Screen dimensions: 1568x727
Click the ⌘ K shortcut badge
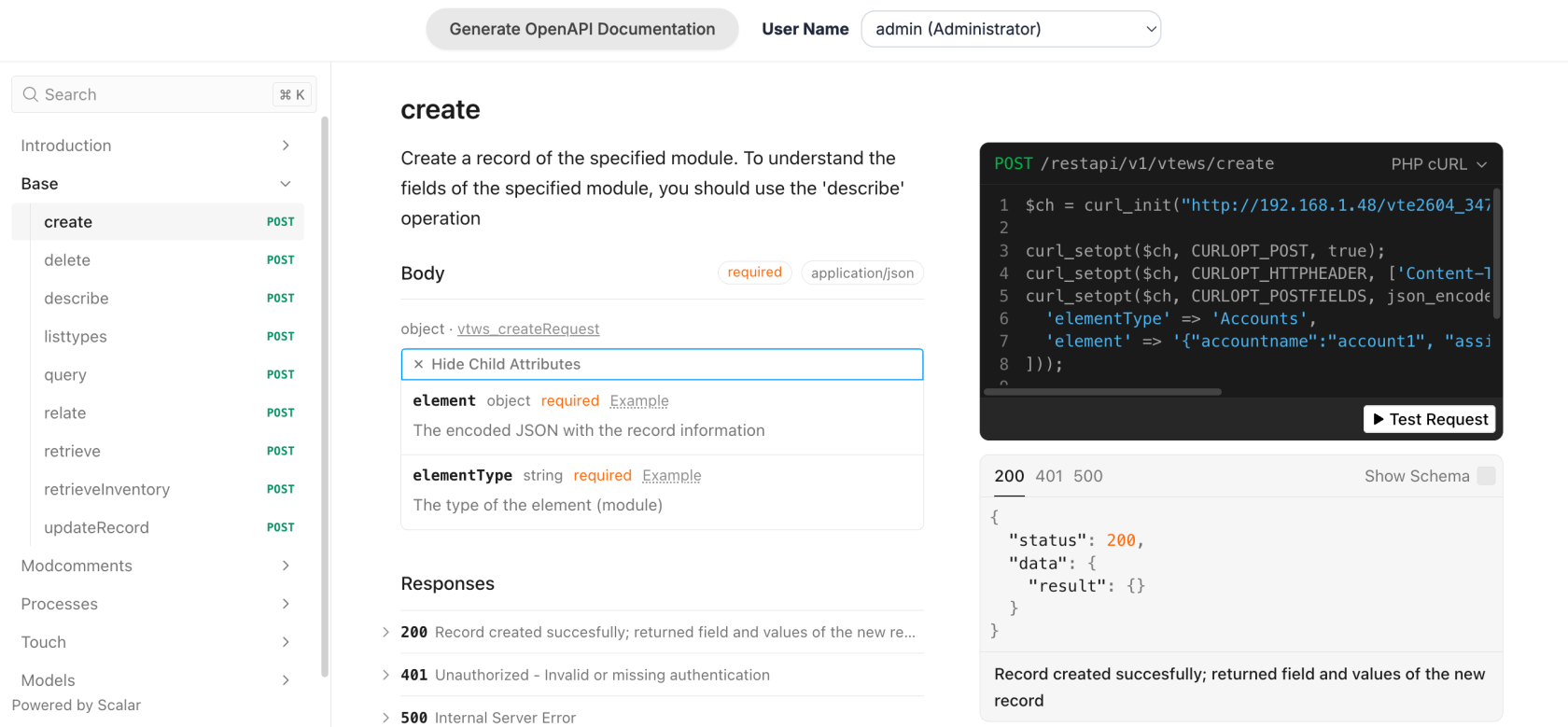click(292, 94)
